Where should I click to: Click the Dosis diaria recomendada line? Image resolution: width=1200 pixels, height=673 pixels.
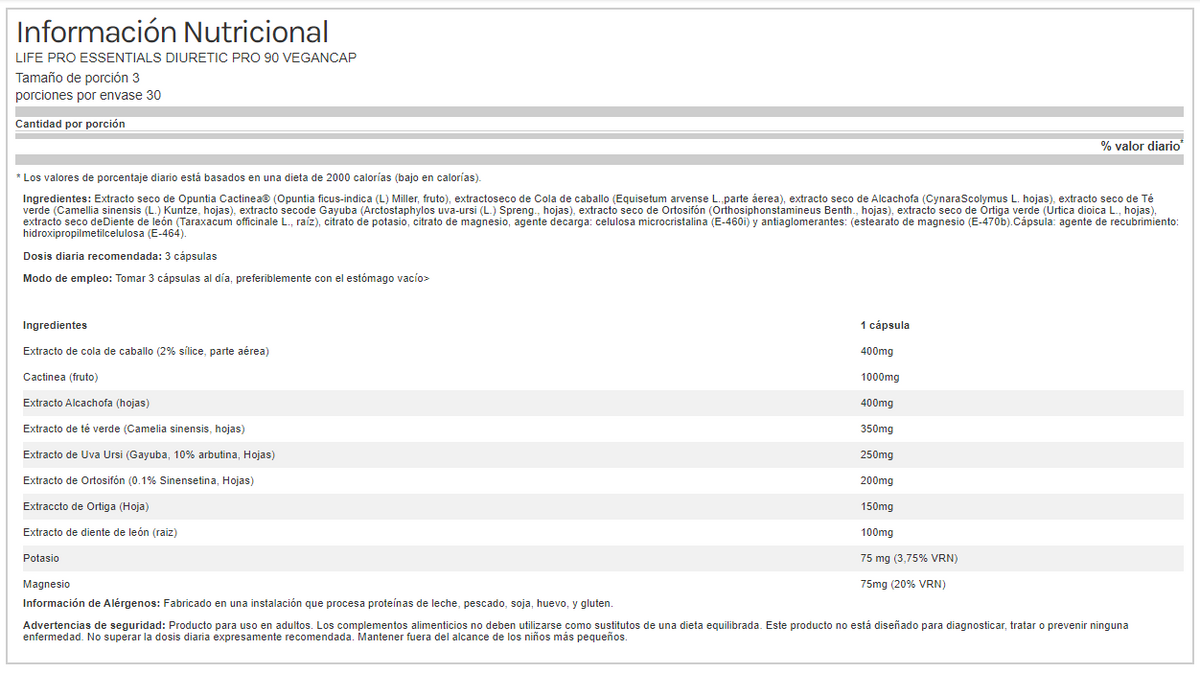[x=120, y=256]
